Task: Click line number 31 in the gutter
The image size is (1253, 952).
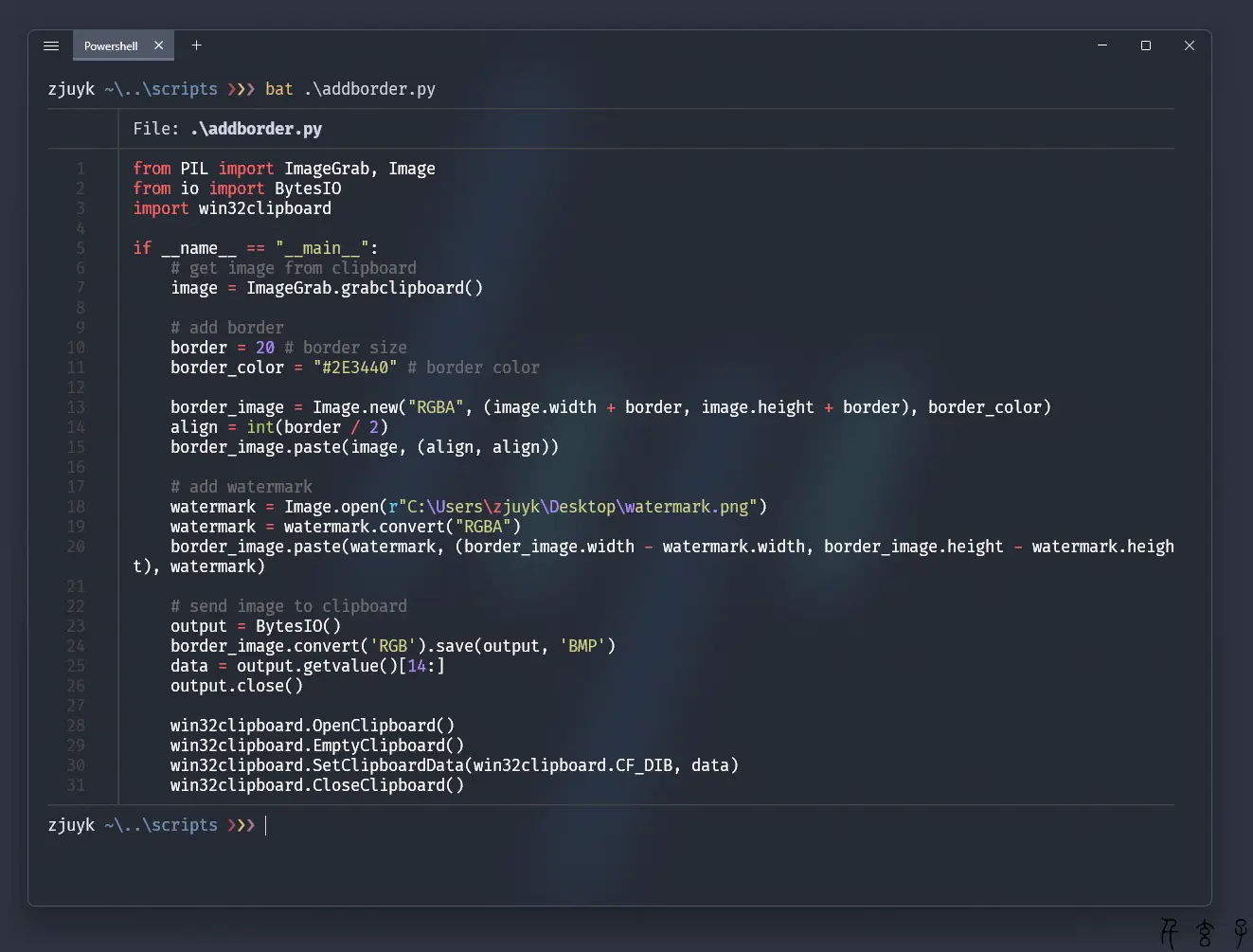Action: [x=76, y=785]
